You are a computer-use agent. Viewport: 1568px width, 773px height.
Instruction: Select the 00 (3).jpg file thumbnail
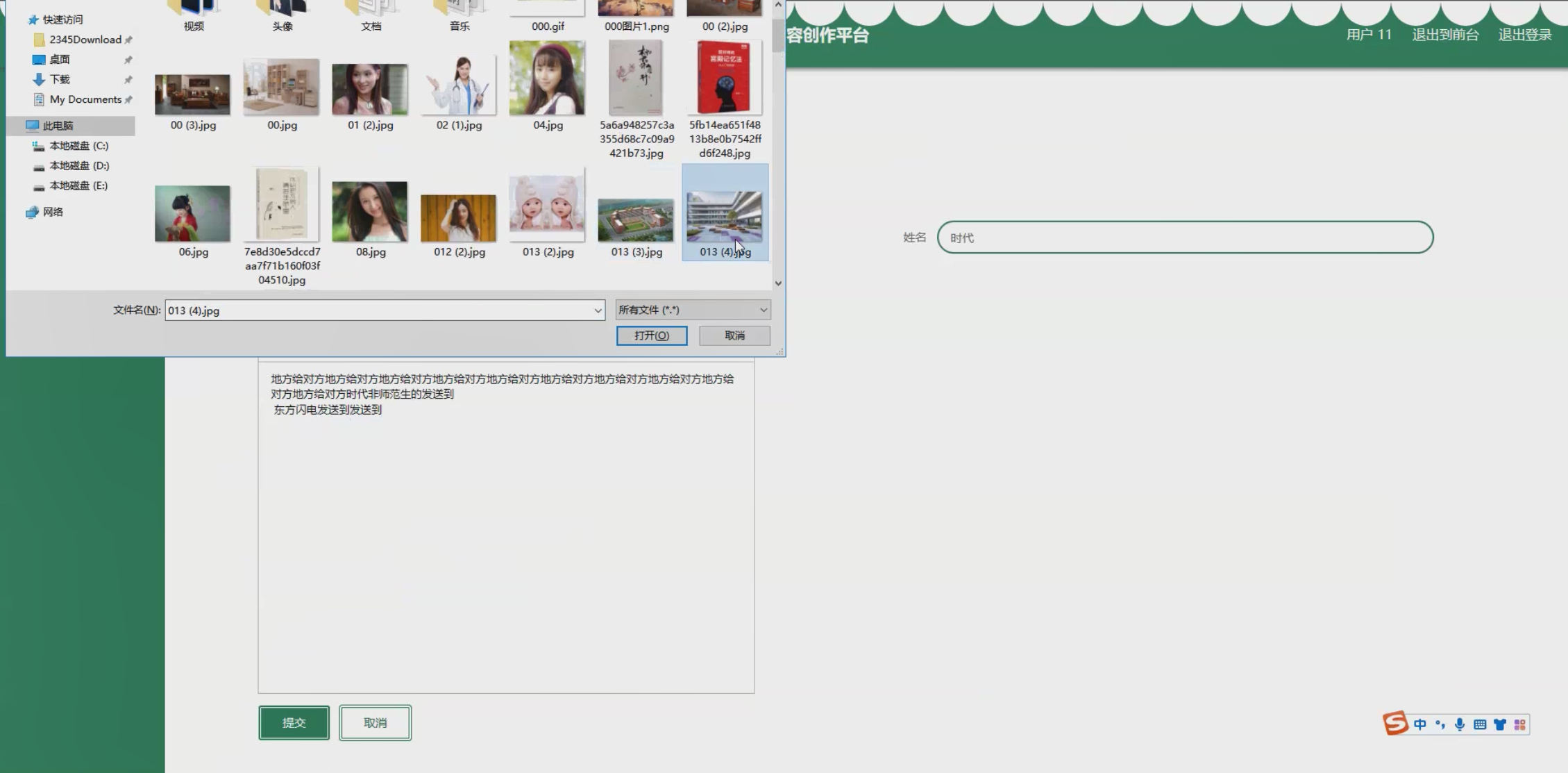[x=192, y=94]
